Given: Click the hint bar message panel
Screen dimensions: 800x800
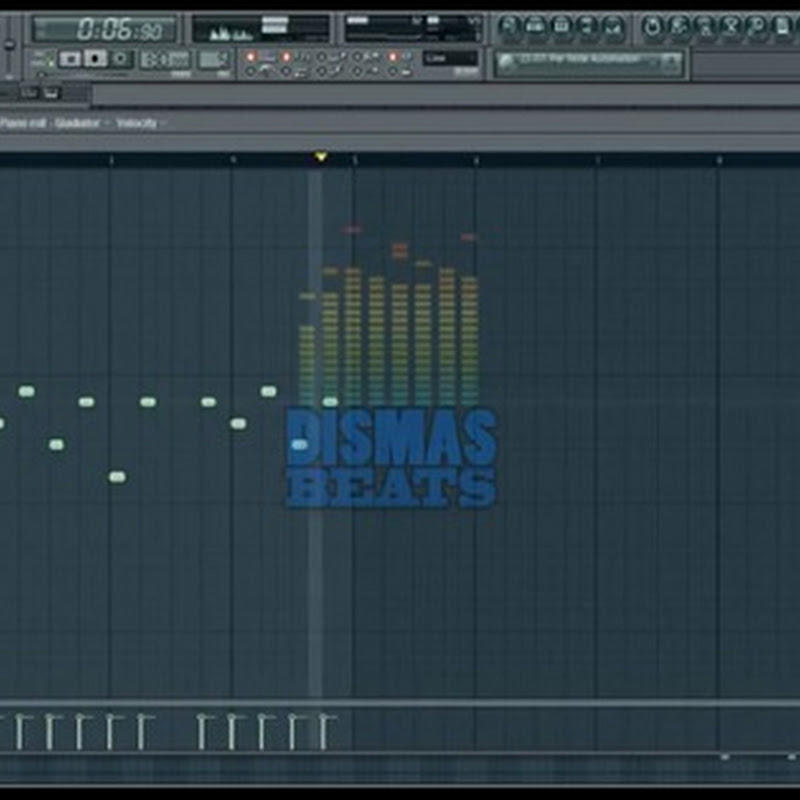Looking at the screenshot, I should pyautogui.click(x=588, y=63).
